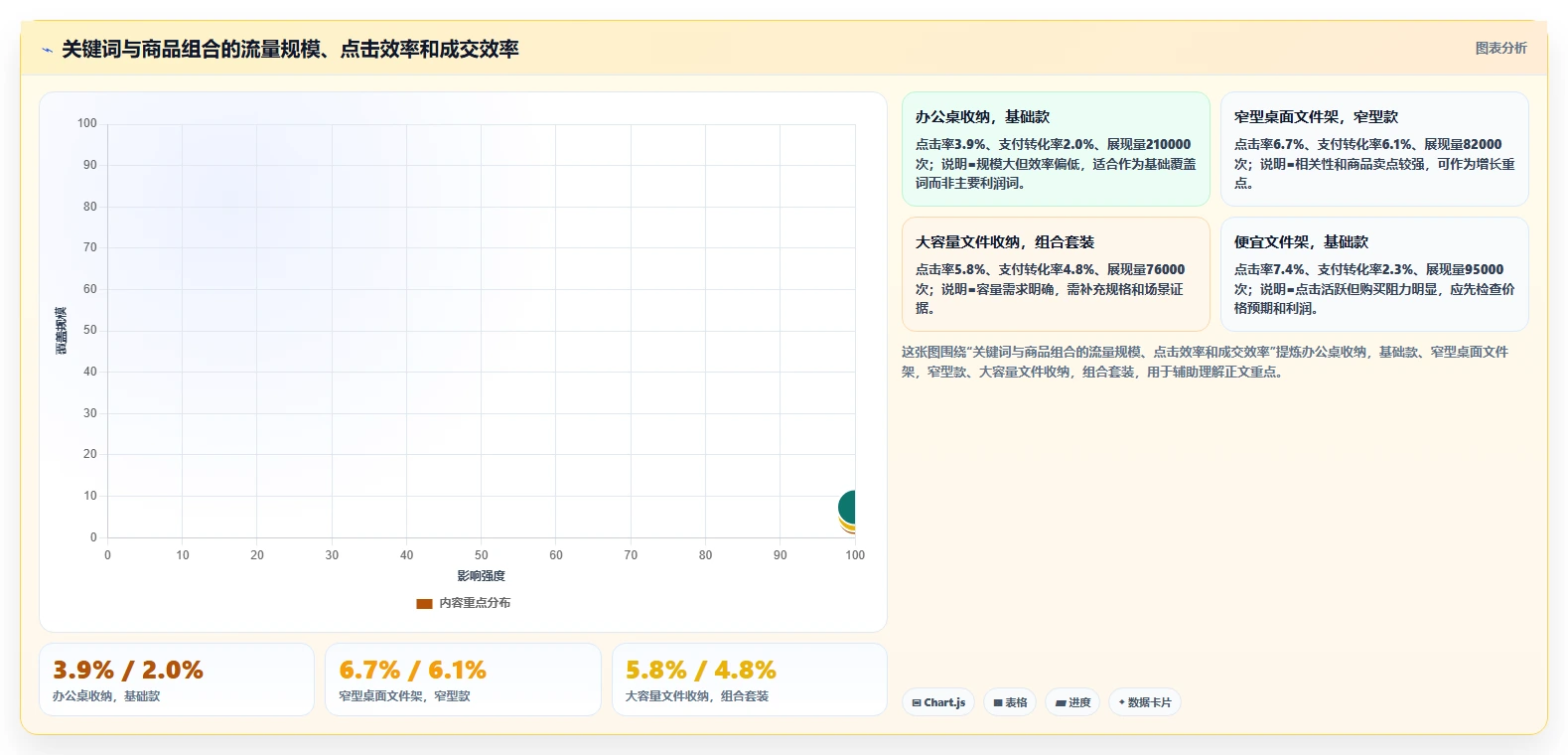Image resolution: width=1568 pixels, height=755 pixels.
Task: Click the 表格 tag
Action: (x=1010, y=702)
